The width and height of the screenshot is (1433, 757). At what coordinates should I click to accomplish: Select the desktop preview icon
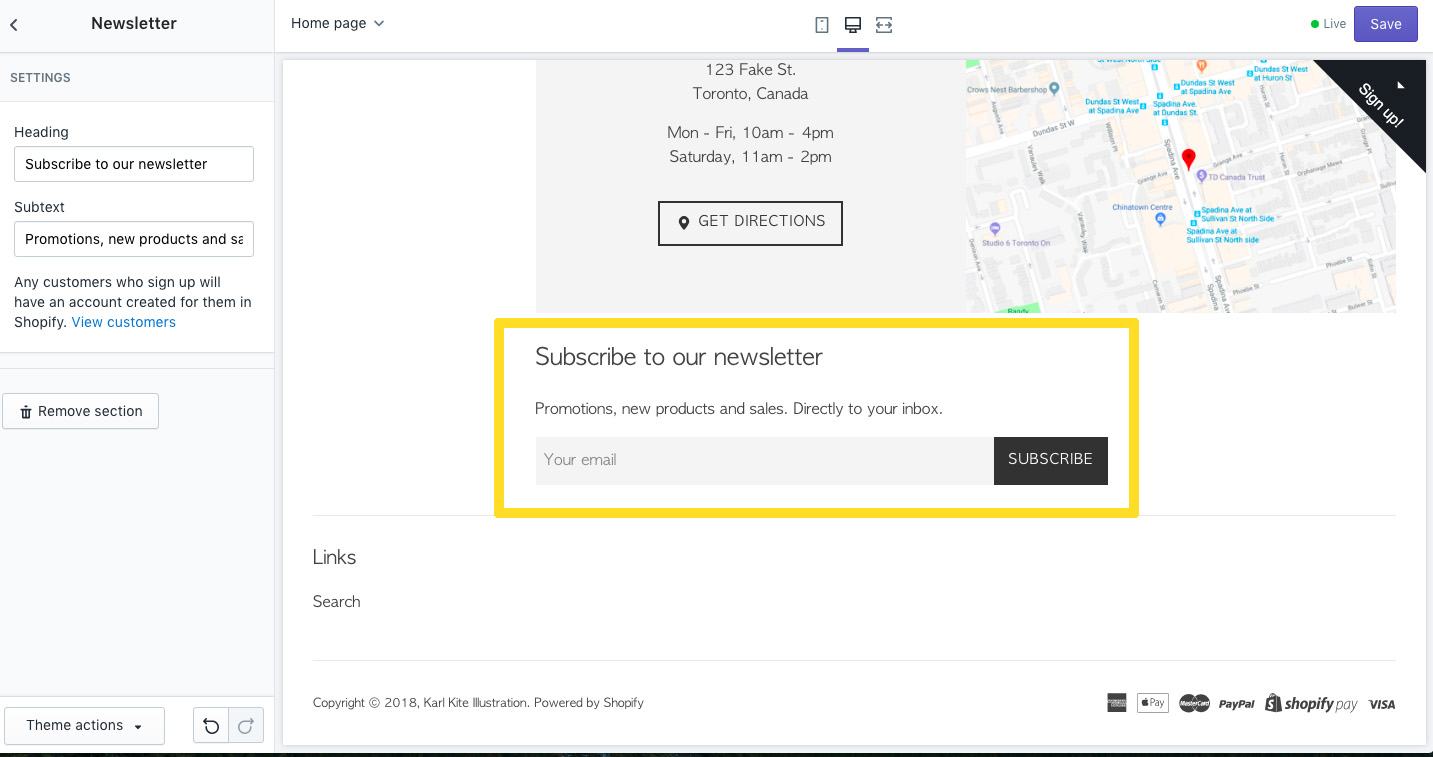click(x=852, y=24)
